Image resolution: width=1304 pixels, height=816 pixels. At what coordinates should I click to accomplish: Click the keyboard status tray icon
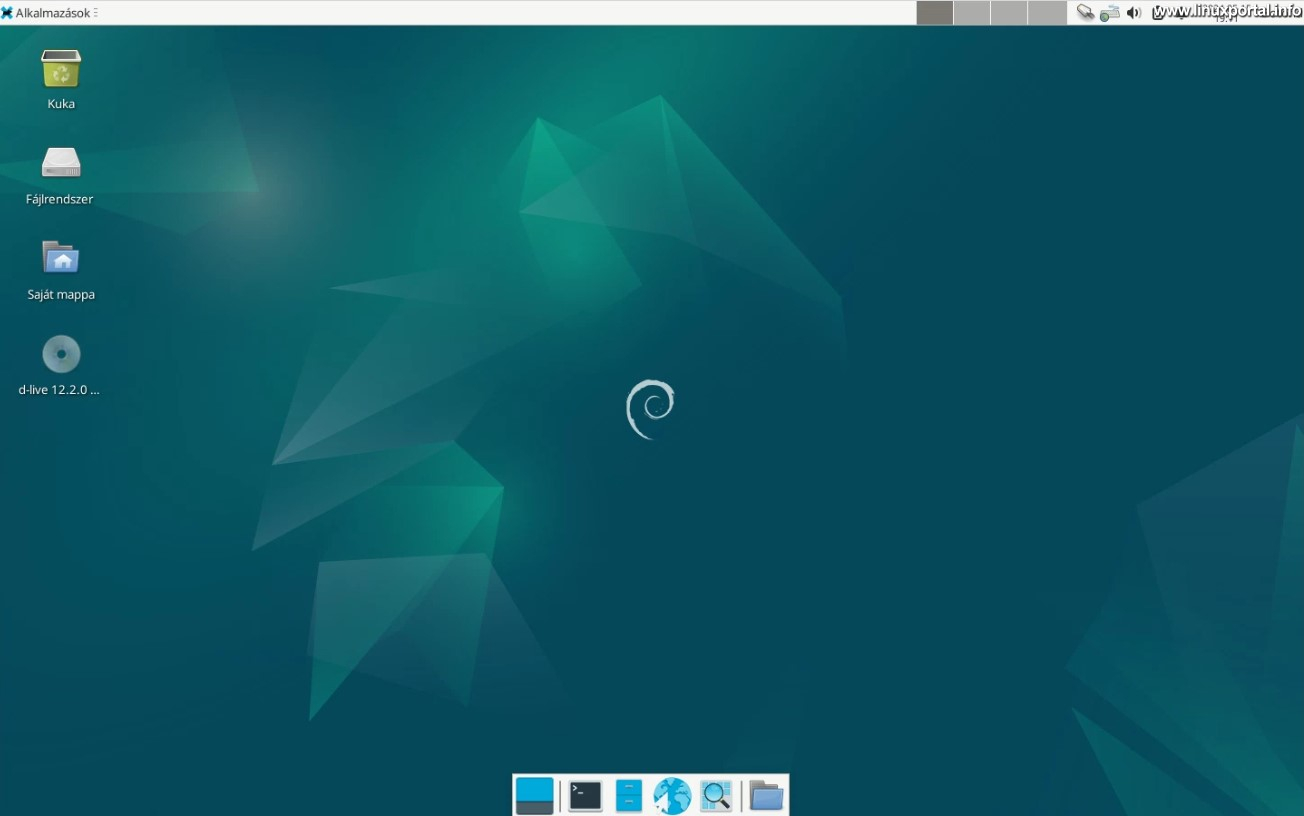tap(1109, 13)
